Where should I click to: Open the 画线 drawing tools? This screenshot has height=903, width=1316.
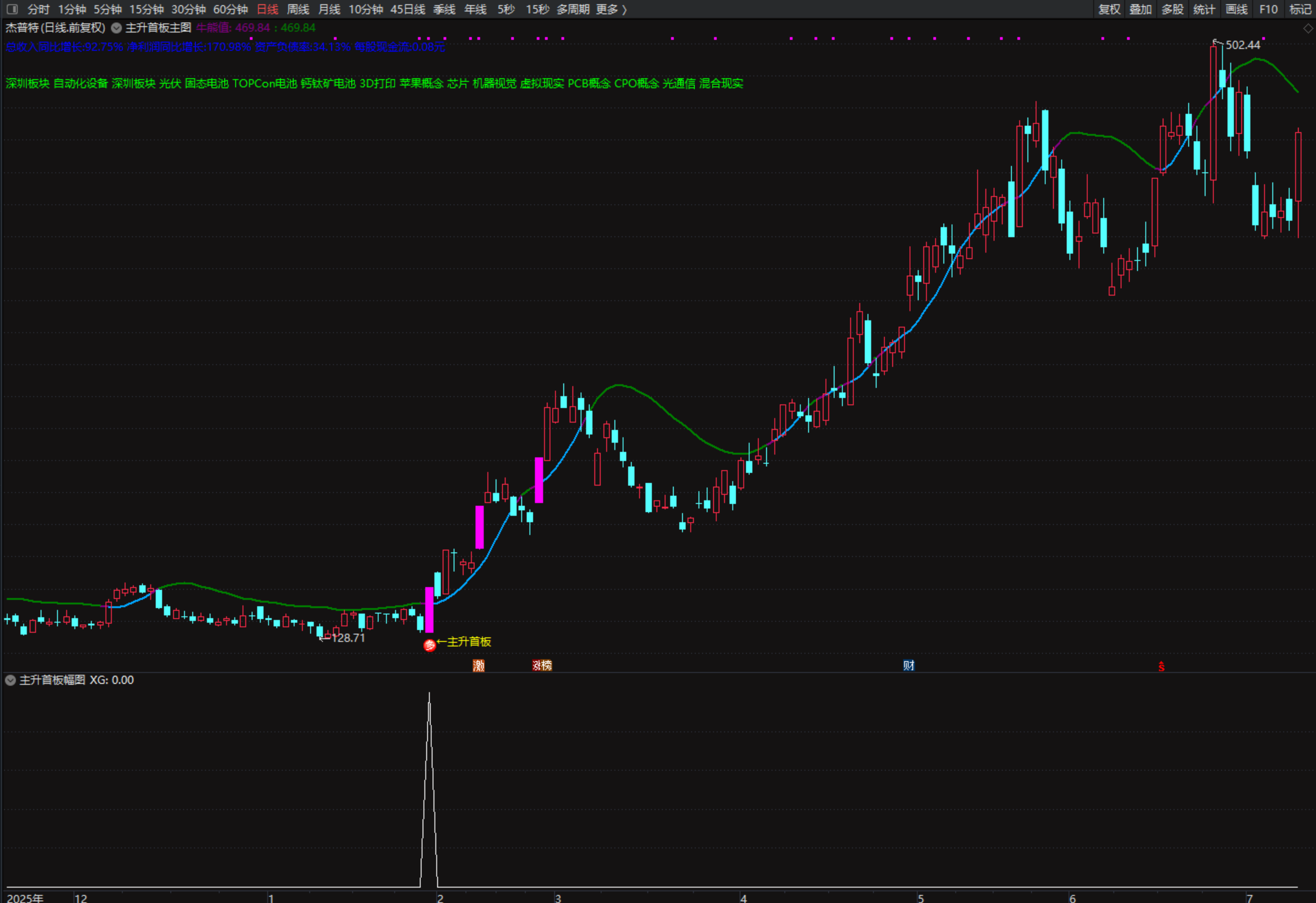point(1236,9)
